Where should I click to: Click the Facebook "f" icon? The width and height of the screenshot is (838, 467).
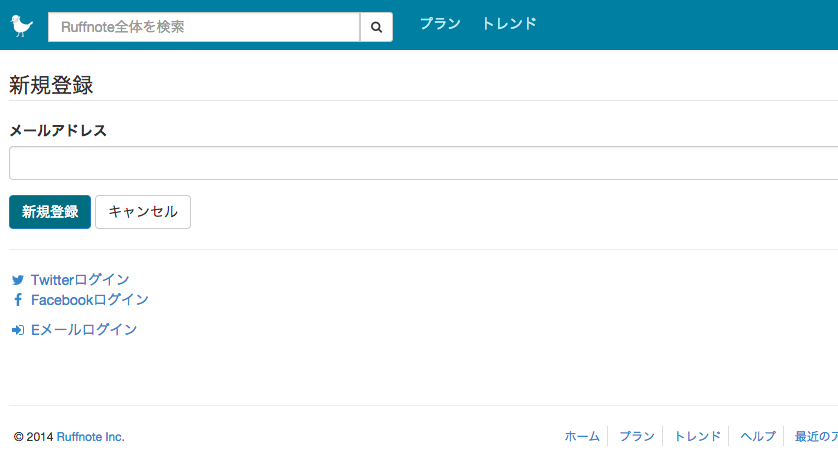[18, 300]
